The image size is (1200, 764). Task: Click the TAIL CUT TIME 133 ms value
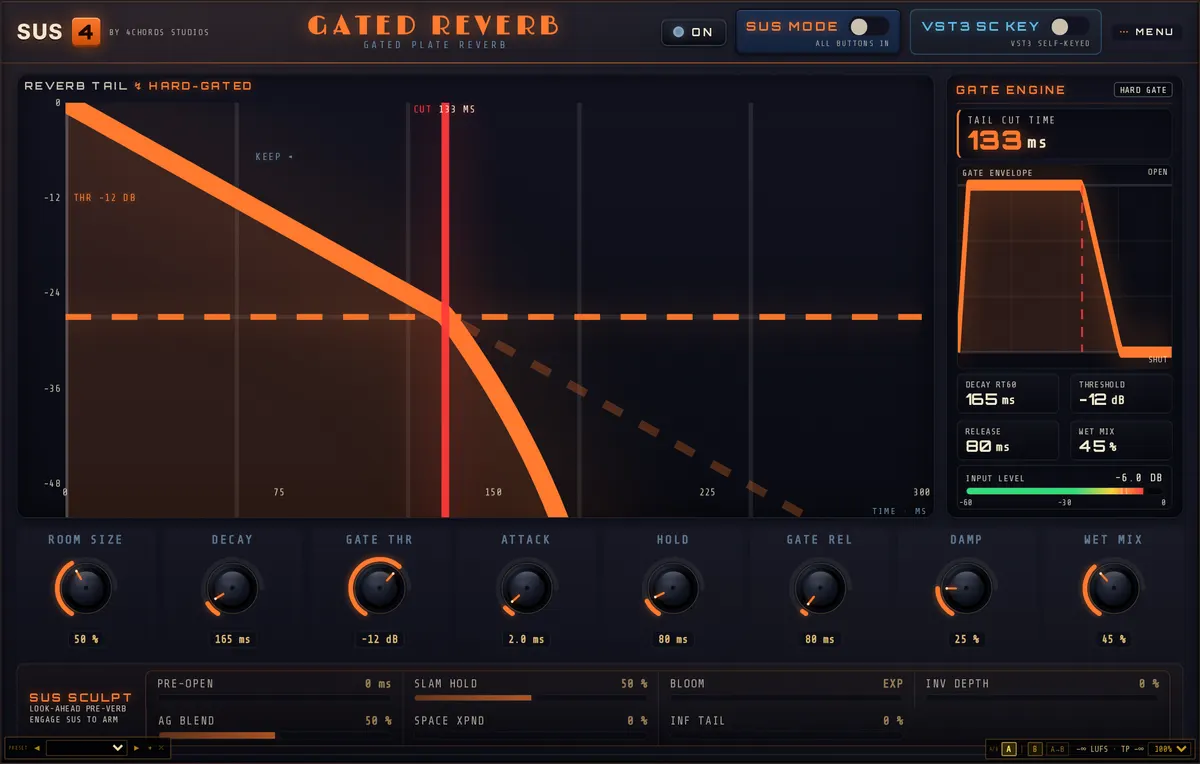pos(1006,142)
